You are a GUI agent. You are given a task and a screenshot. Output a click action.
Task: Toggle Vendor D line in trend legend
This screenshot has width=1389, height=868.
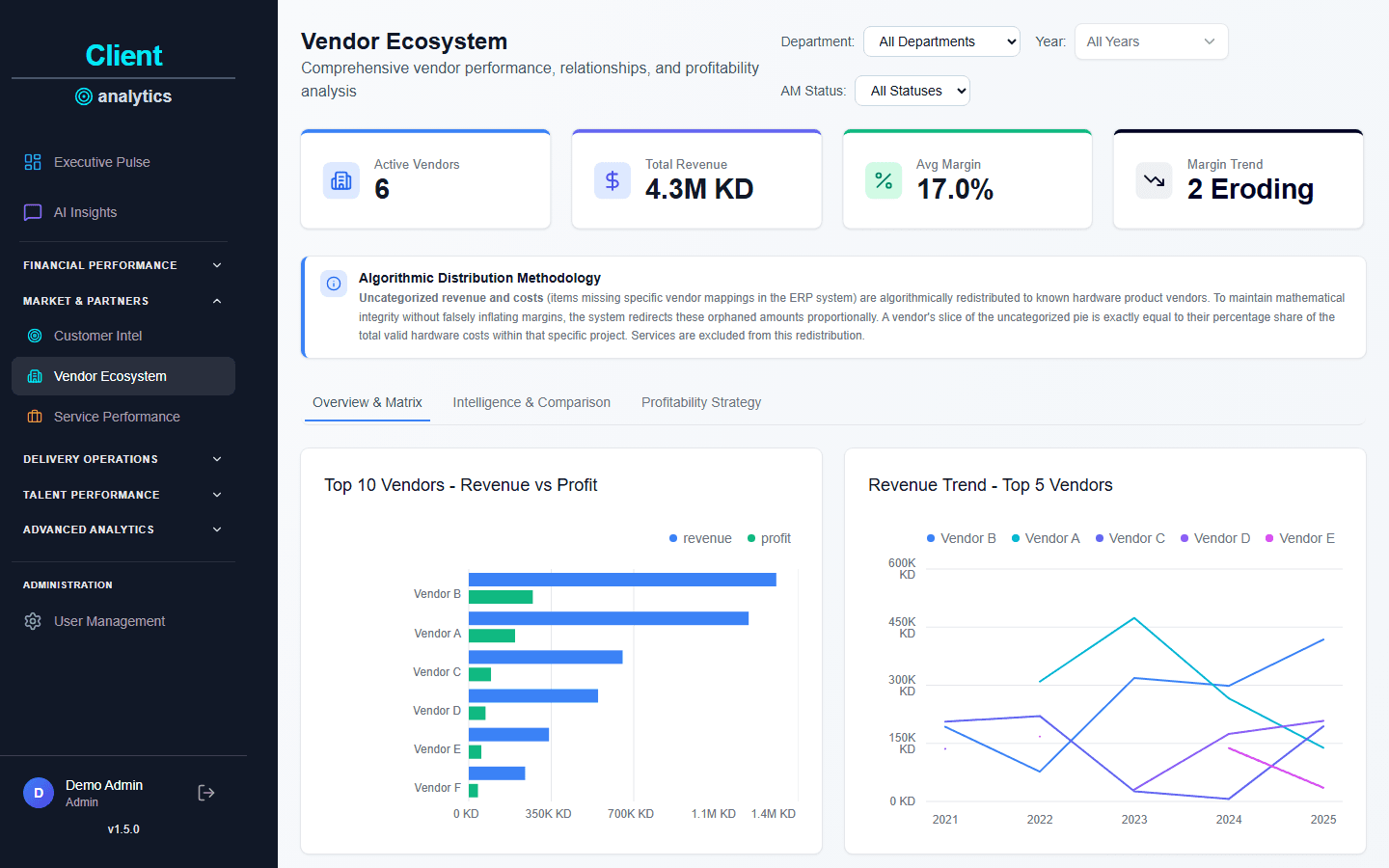1215,538
